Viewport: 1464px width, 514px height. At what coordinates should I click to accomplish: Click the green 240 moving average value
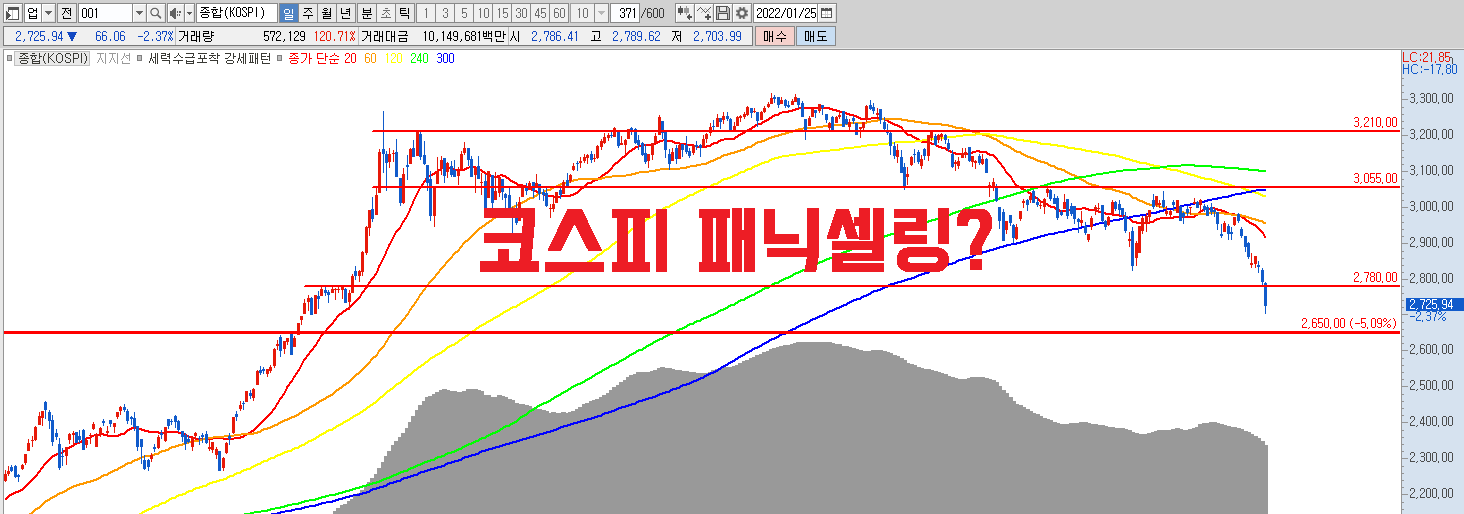[x=419, y=59]
